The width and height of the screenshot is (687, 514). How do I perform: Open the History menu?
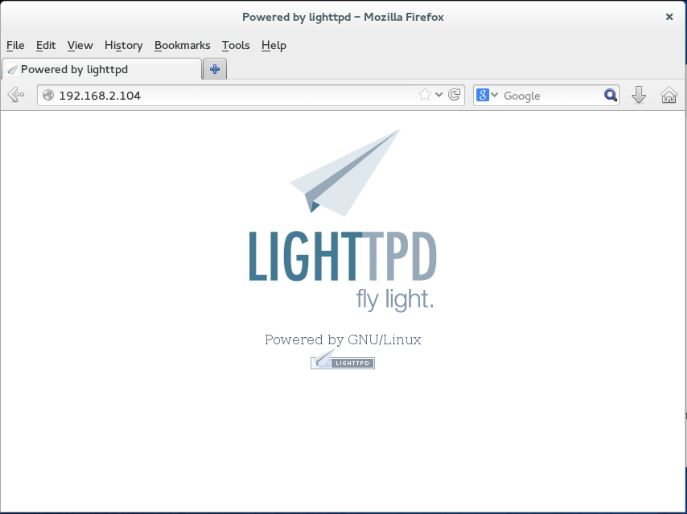click(123, 45)
